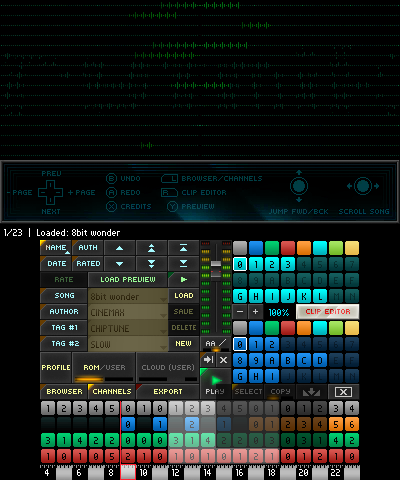Screen dimensions: 400x480
Task: Pick the red color swatch in top row
Action: (x=288, y=248)
